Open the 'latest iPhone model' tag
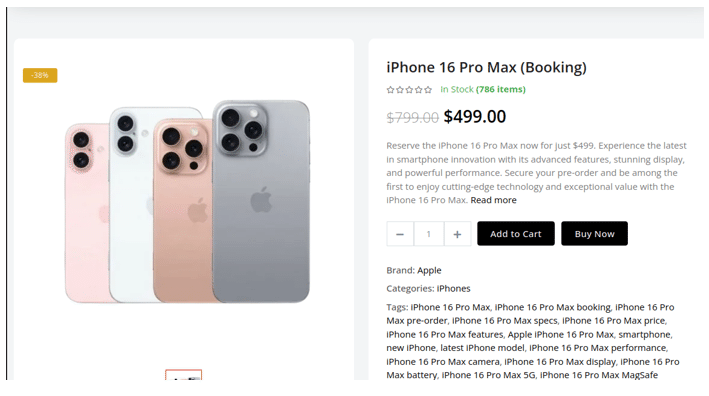This screenshot has height=396, width=709. (482, 348)
